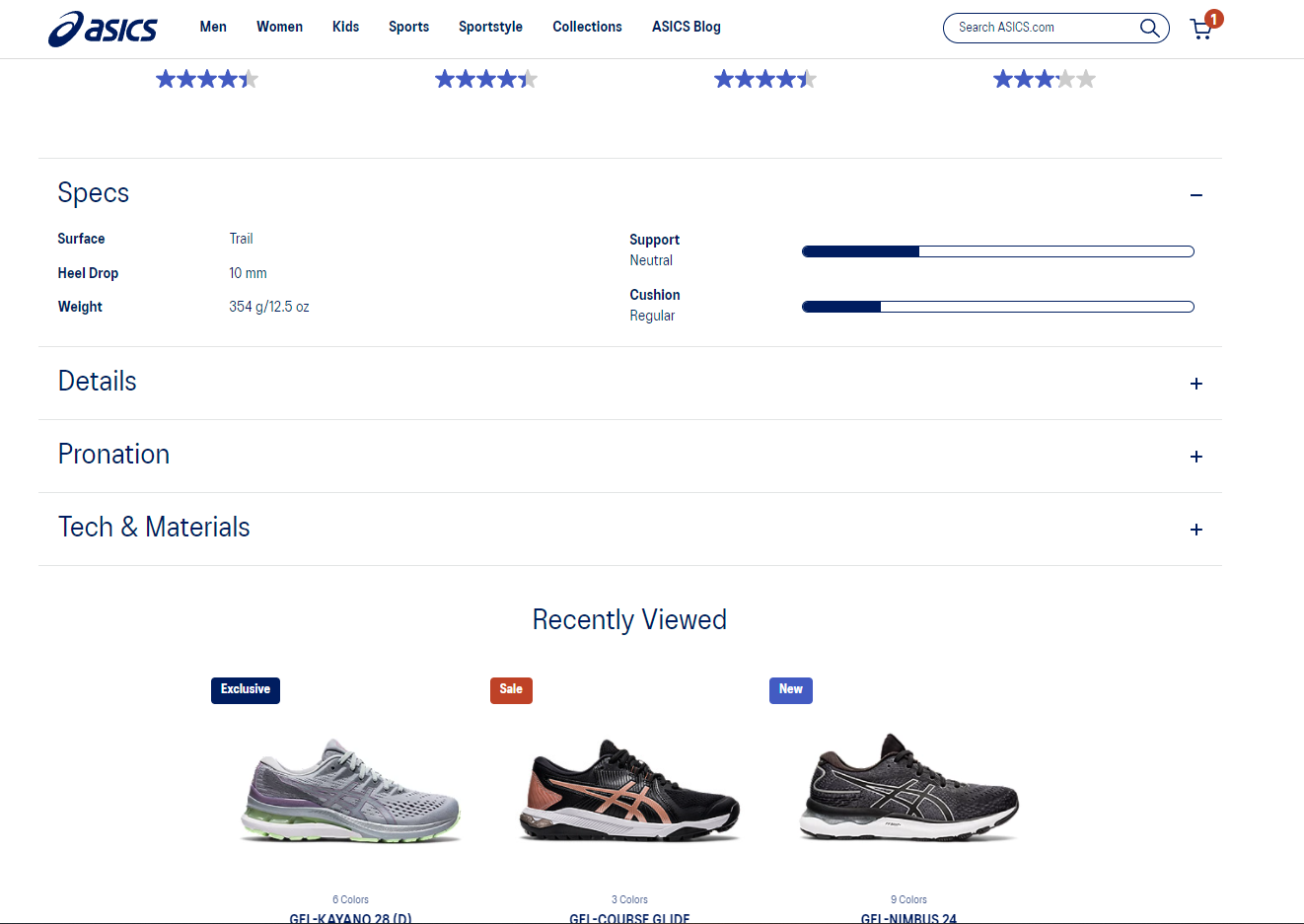Click the Surface value "Trail"
Screen dimensions: 1304x924
click(x=241, y=239)
